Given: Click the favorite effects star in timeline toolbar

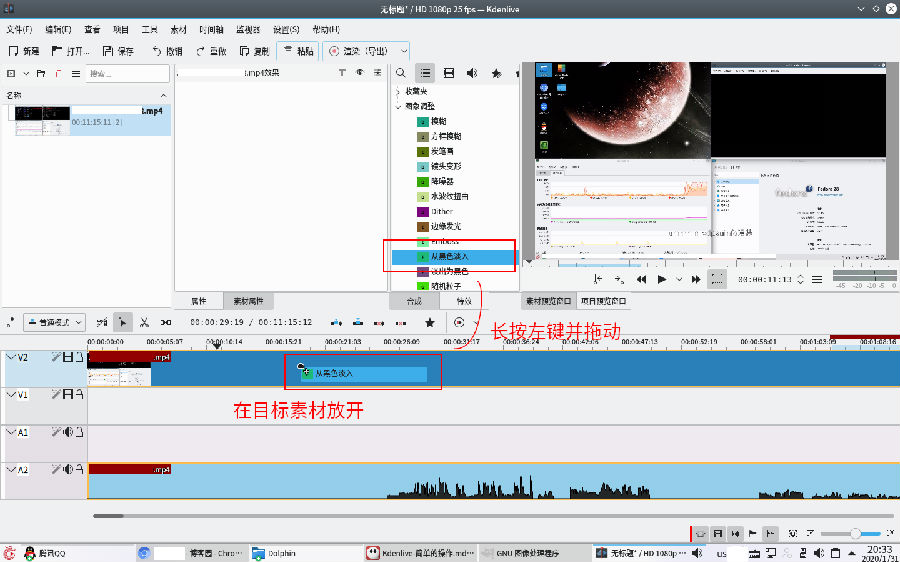Looking at the screenshot, I should tap(430, 322).
